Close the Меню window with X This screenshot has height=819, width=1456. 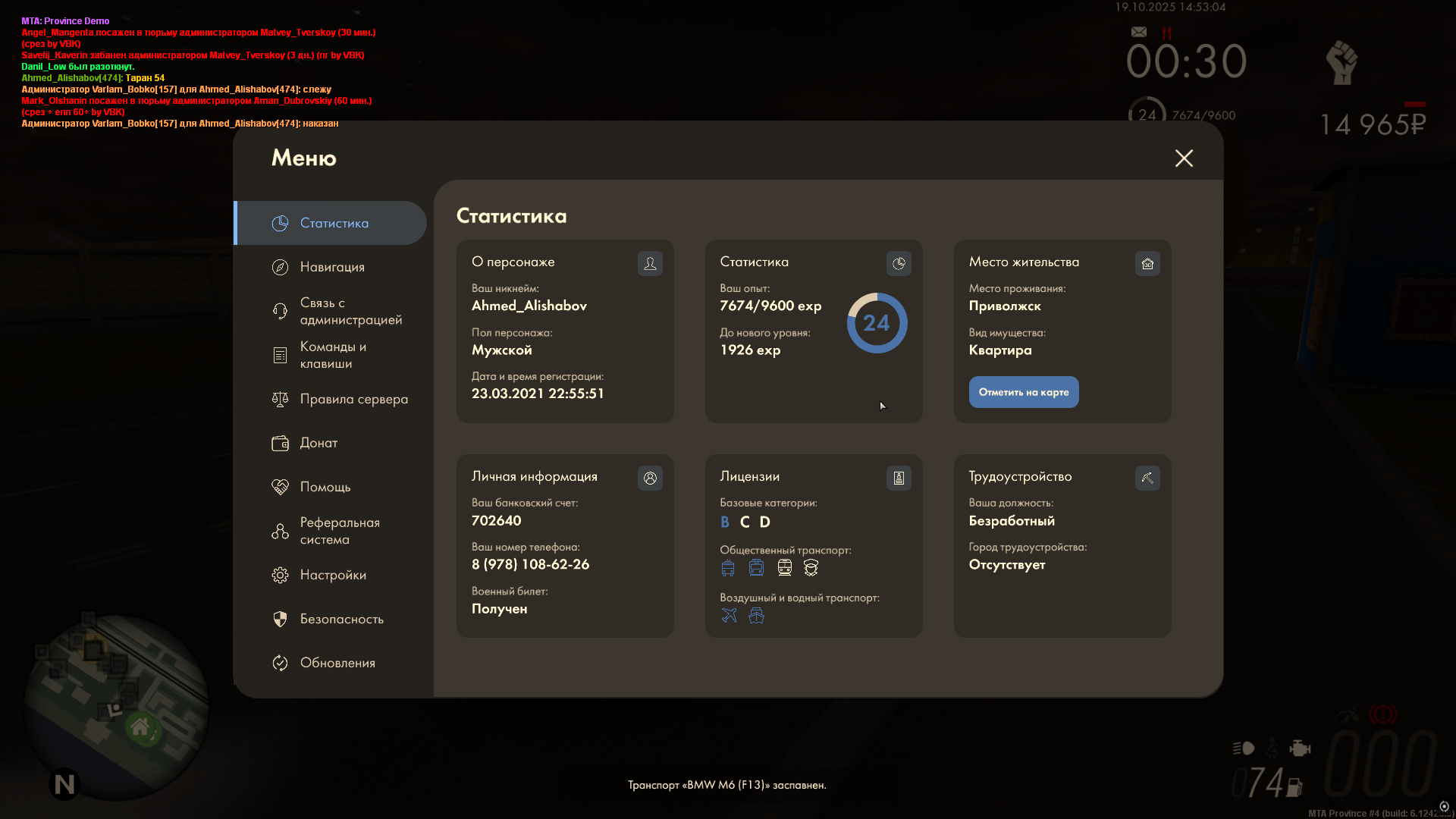[1184, 158]
